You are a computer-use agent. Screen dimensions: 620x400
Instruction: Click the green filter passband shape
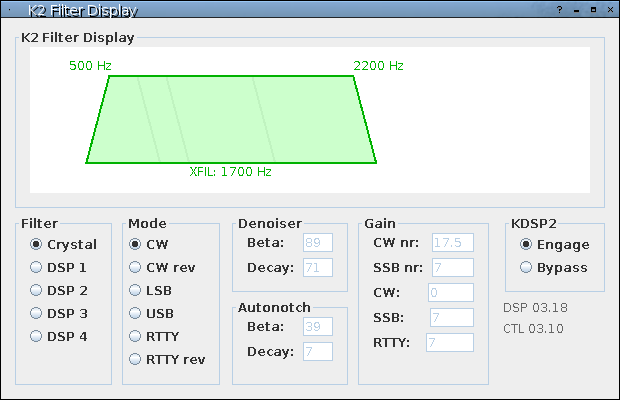coord(231,119)
